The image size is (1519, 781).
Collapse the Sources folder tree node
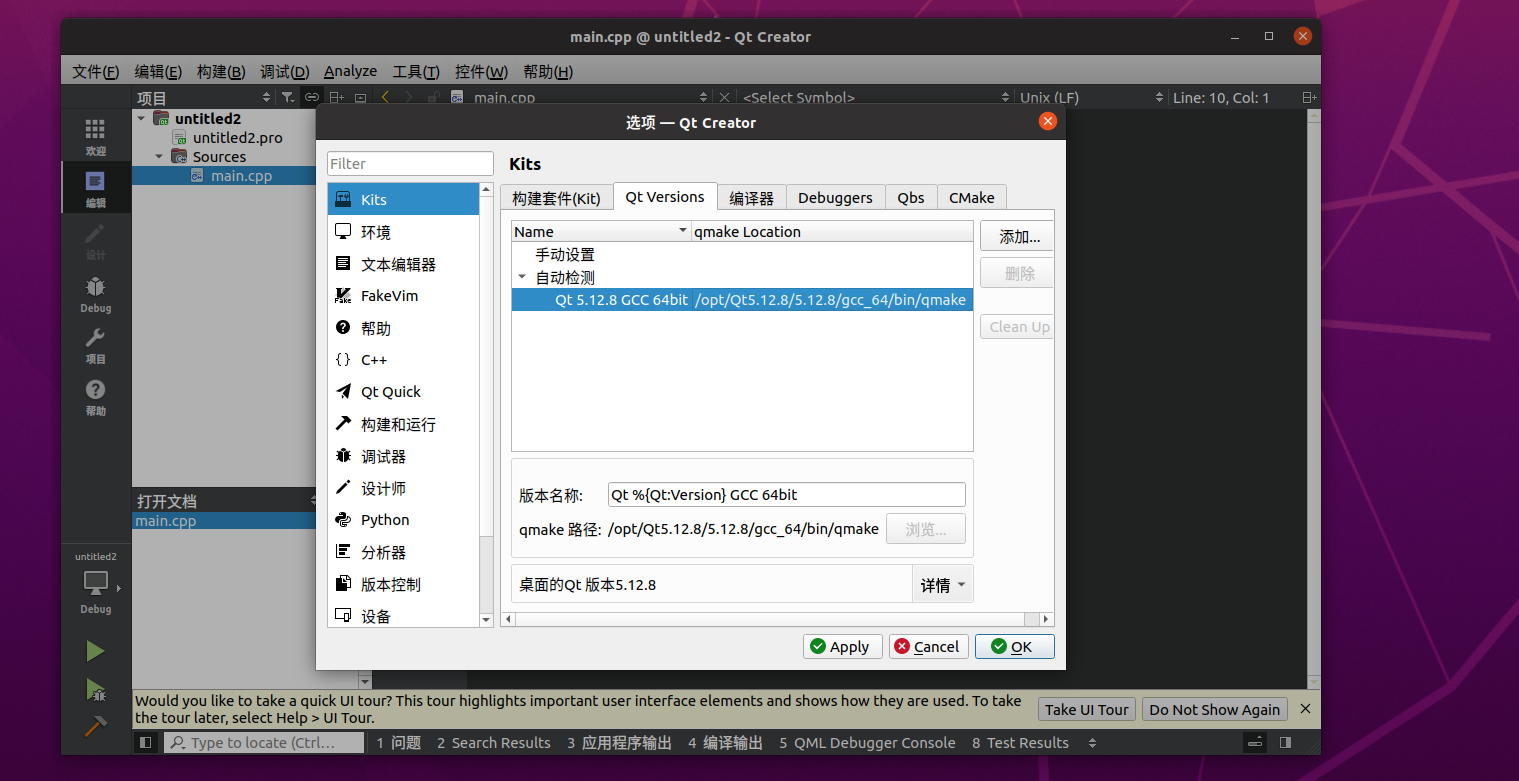point(159,156)
